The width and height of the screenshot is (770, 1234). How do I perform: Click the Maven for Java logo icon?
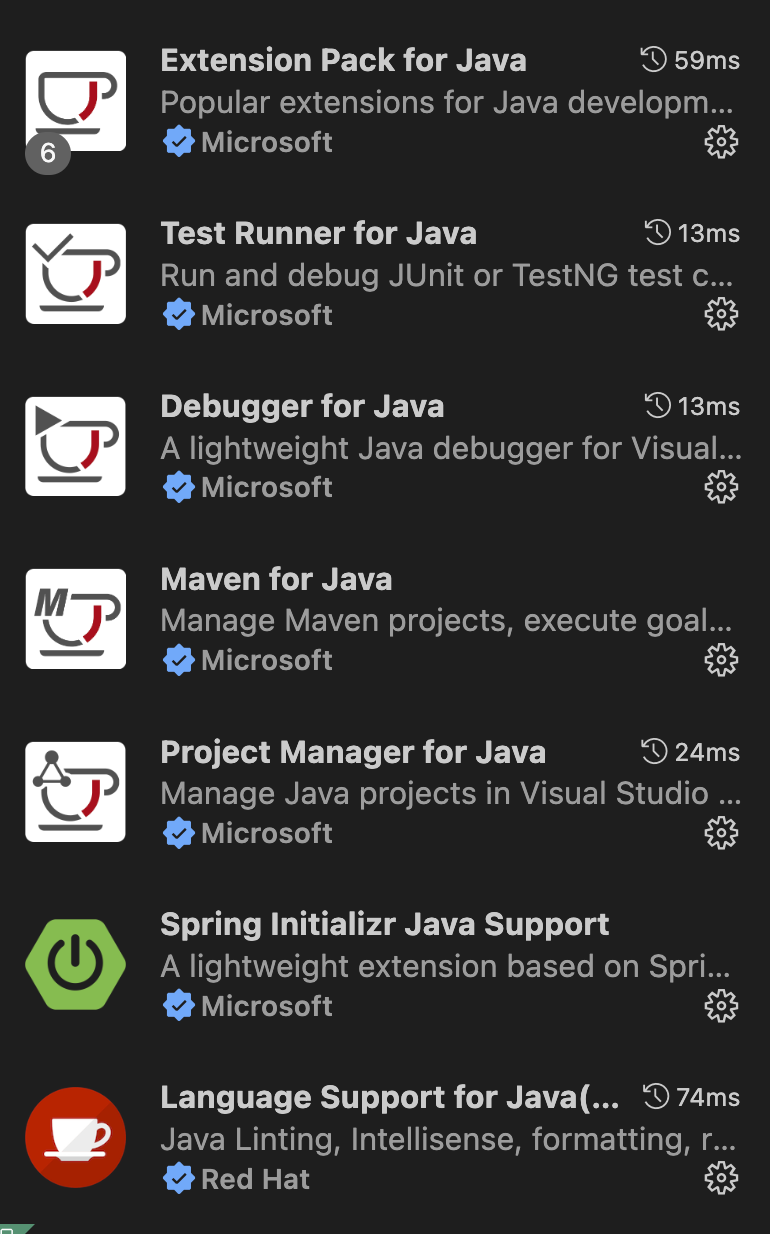[x=75, y=619]
